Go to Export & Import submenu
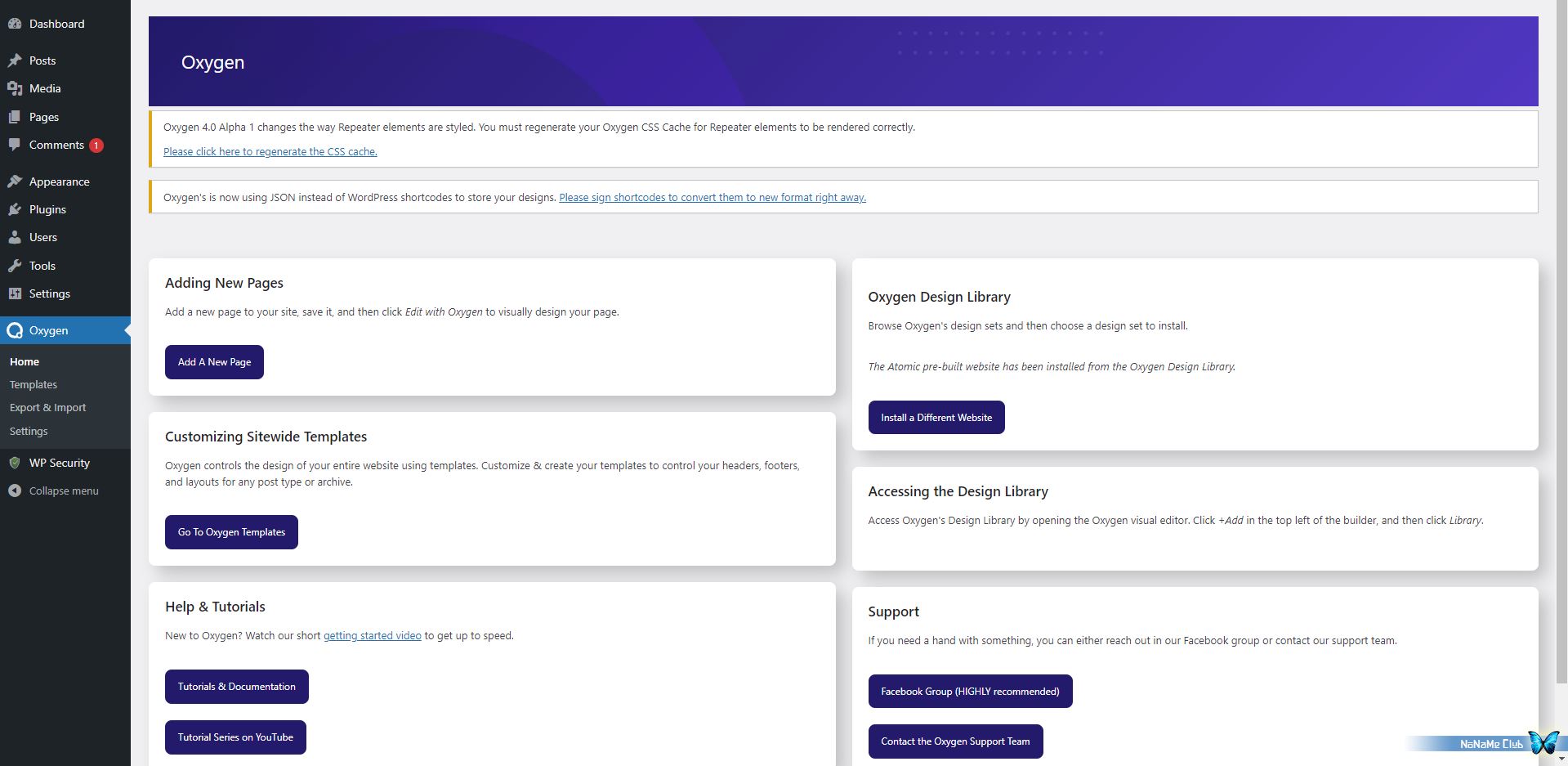 [47, 407]
